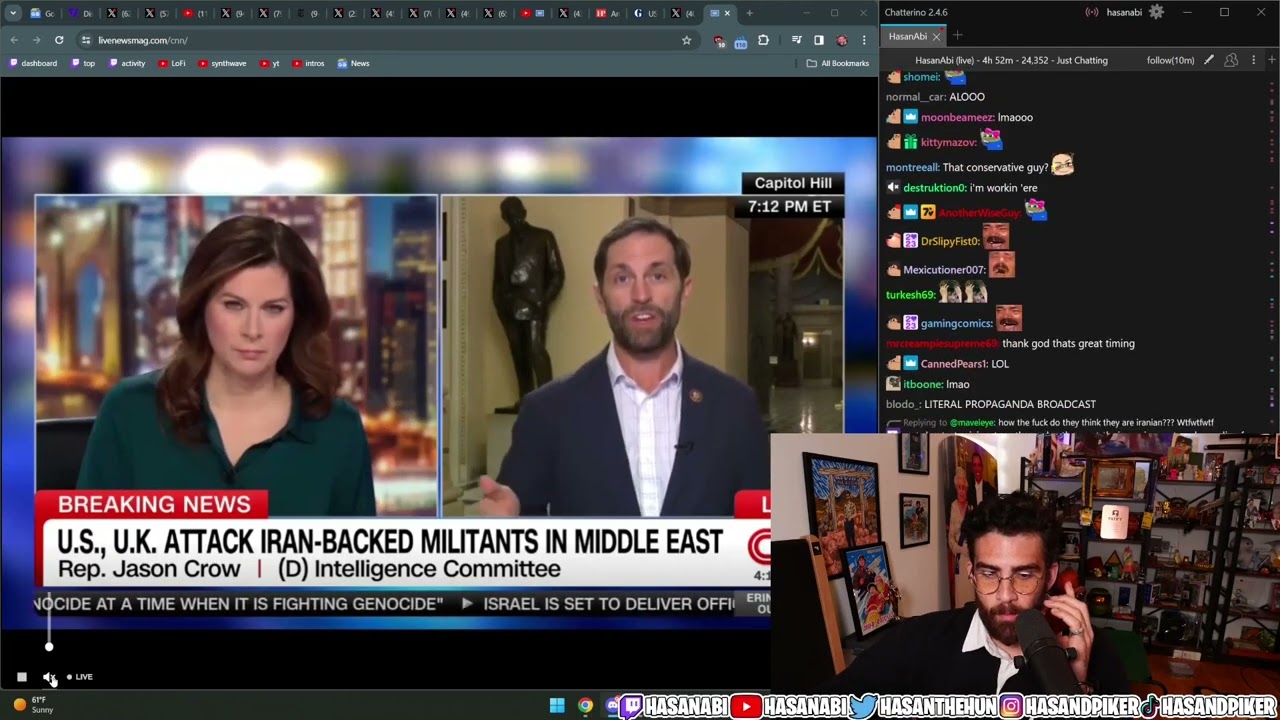Open the media controls toolbar icon
The width and height of the screenshot is (1280, 720).
pyautogui.click(x=796, y=40)
